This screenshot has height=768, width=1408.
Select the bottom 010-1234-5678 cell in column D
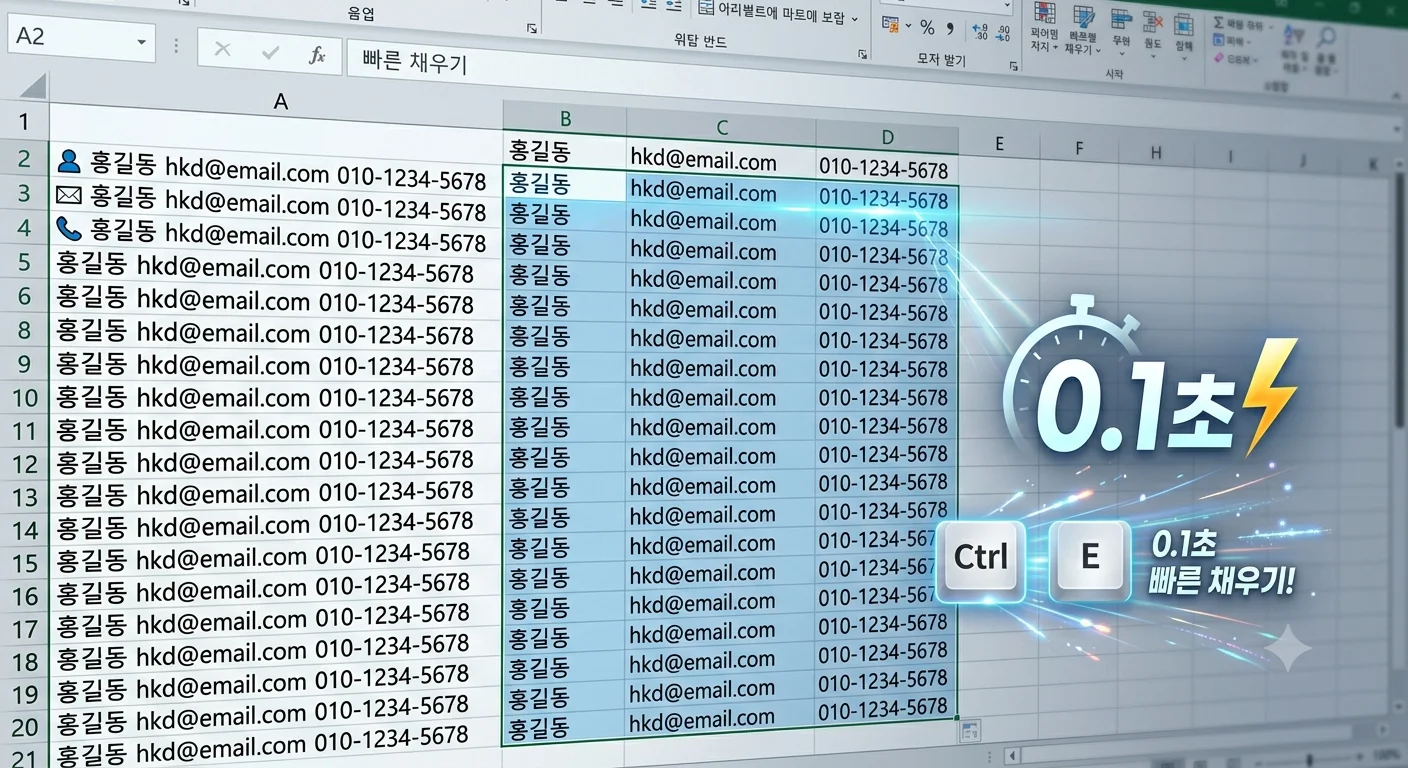click(886, 710)
